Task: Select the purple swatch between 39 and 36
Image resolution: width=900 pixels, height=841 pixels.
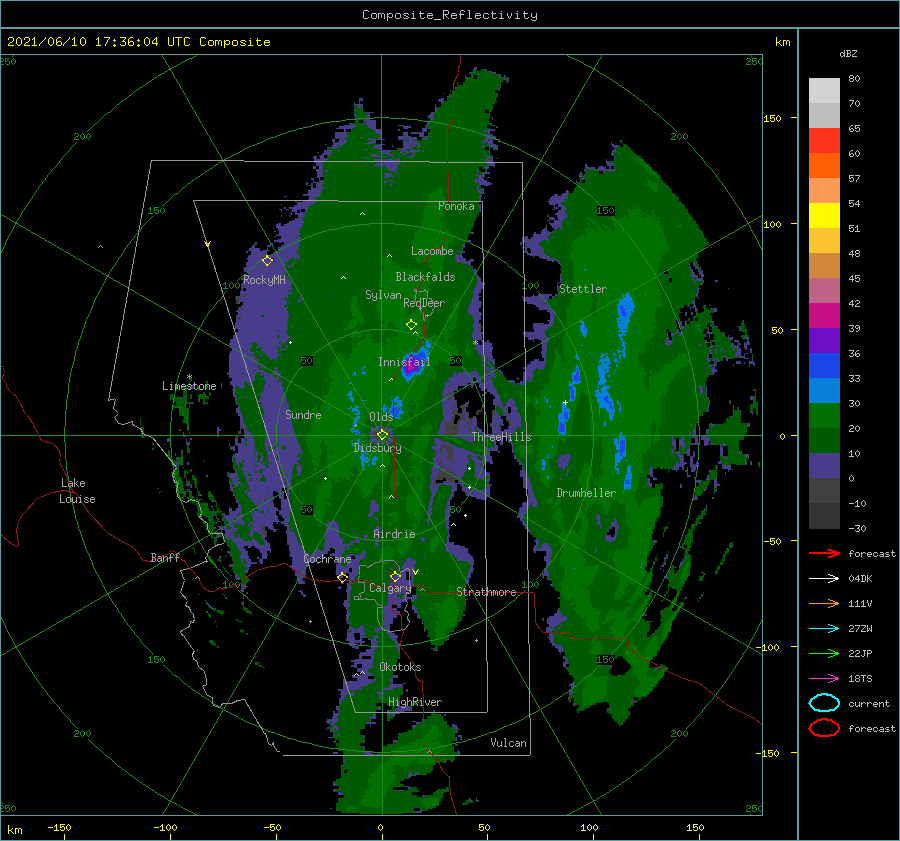Action: coord(824,340)
